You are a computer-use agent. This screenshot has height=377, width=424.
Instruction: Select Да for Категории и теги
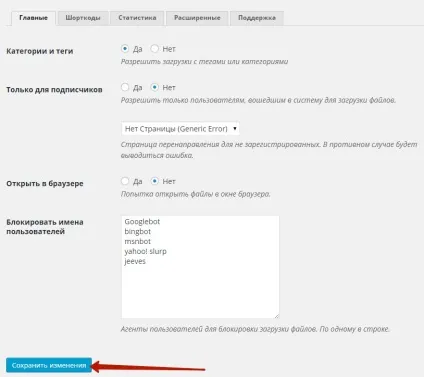click(x=125, y=49)
